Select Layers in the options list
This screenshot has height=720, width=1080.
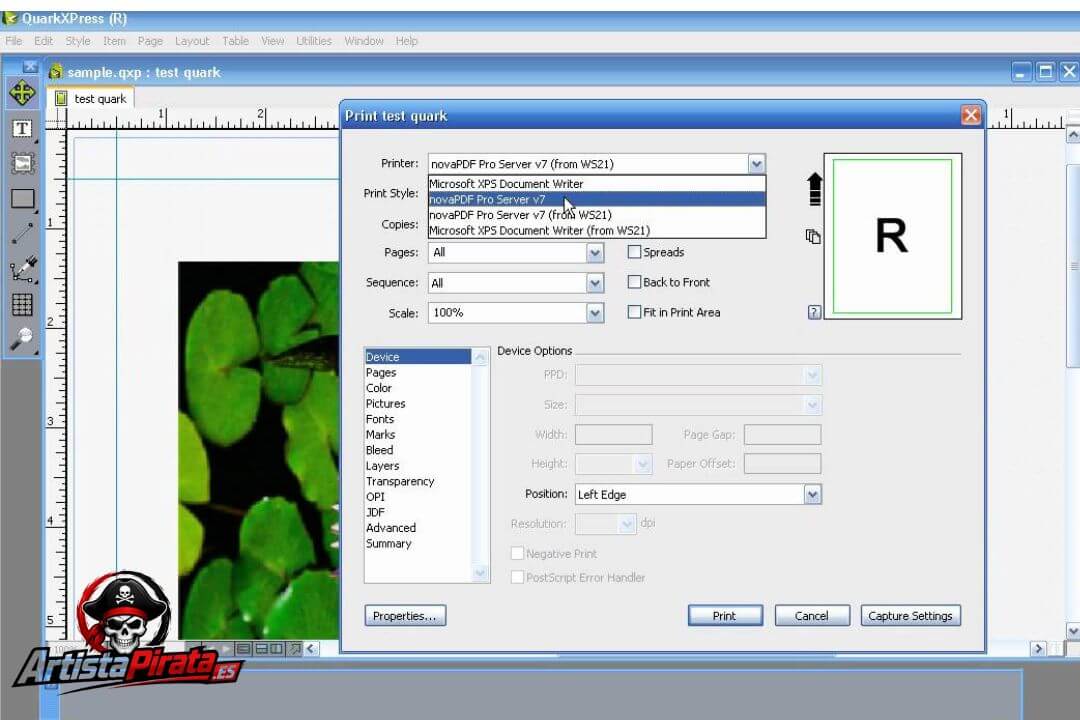pyautogui.click(x=417, y=466)
